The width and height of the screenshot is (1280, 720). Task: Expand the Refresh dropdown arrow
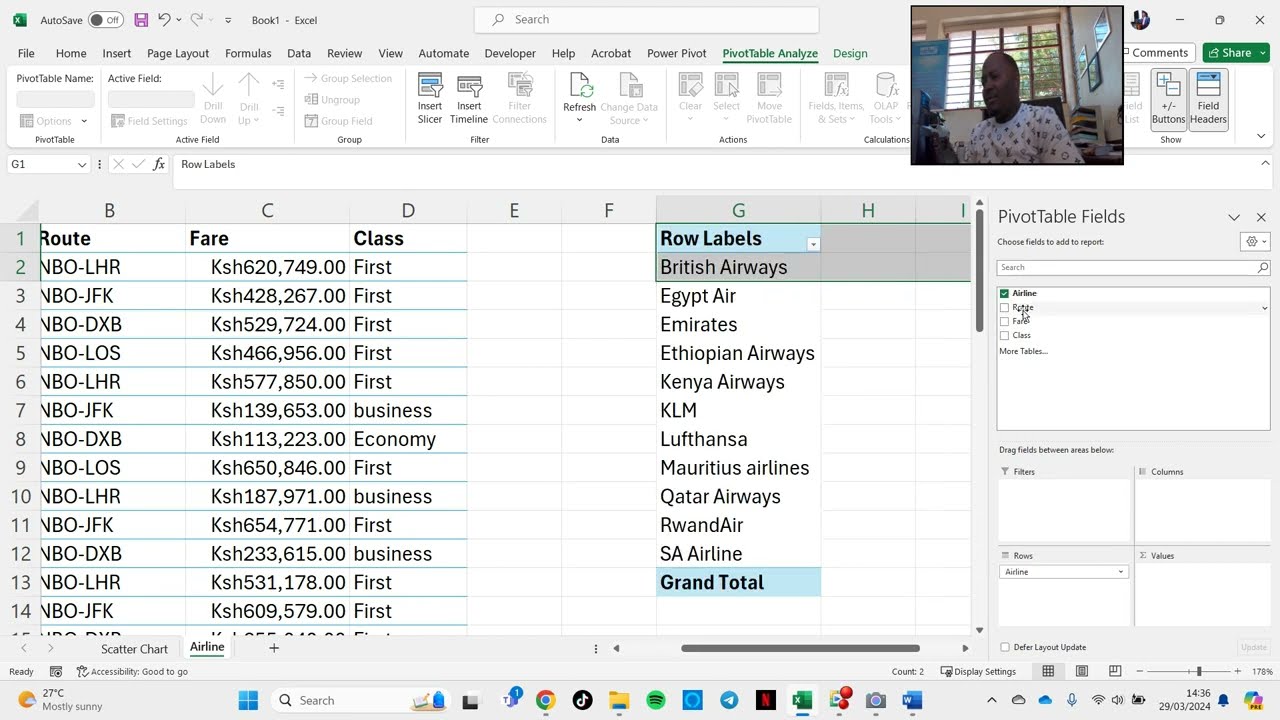tap(579, 120)
